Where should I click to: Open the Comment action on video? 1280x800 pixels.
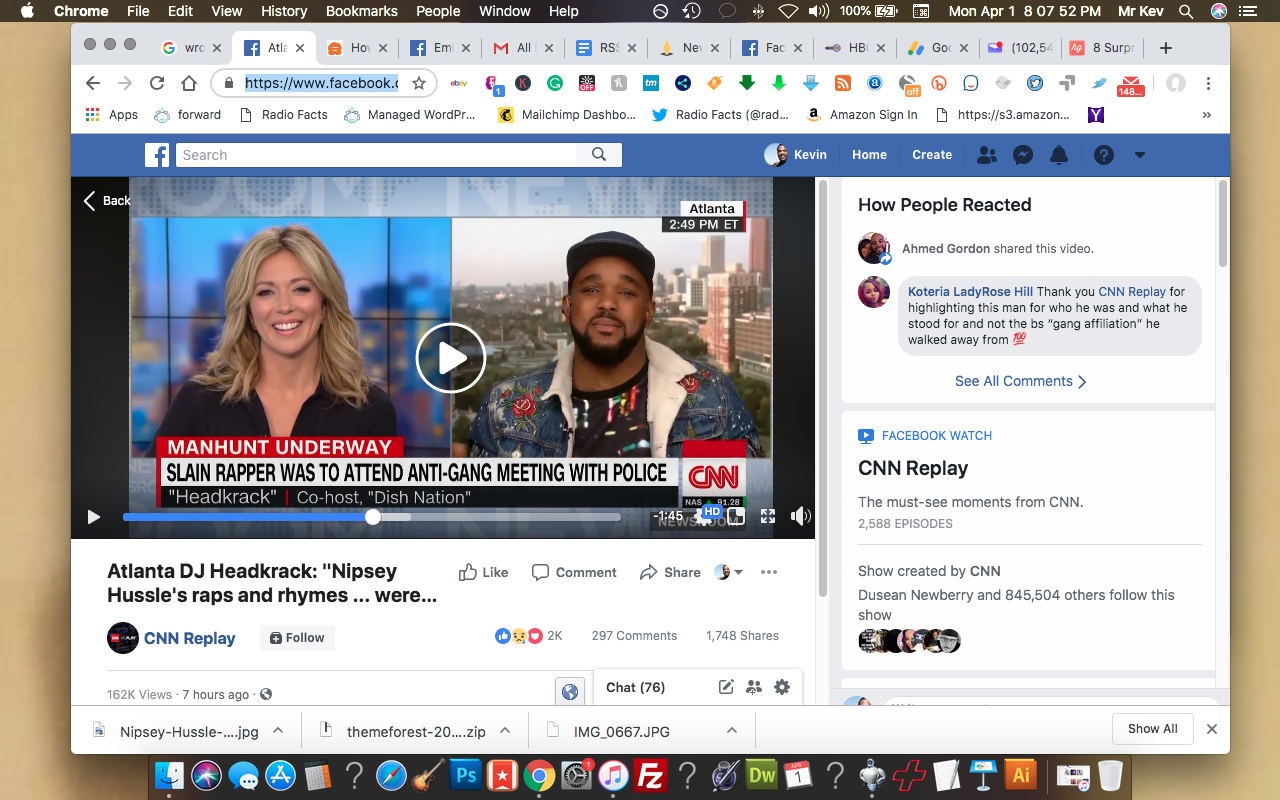(574, 572)
